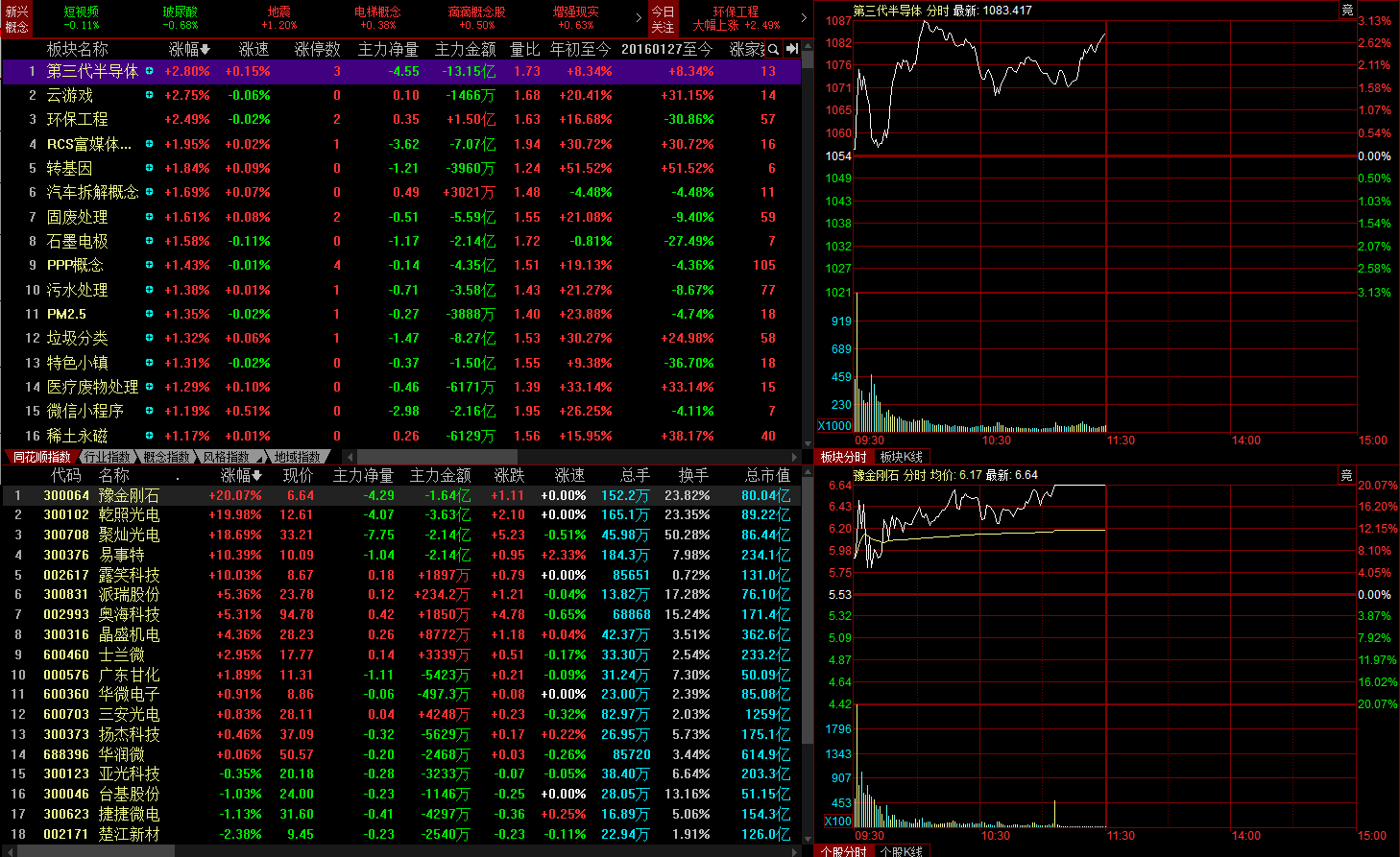
Task: Click the plus icon beside 稀土永磁
Action: click(149, 436)
